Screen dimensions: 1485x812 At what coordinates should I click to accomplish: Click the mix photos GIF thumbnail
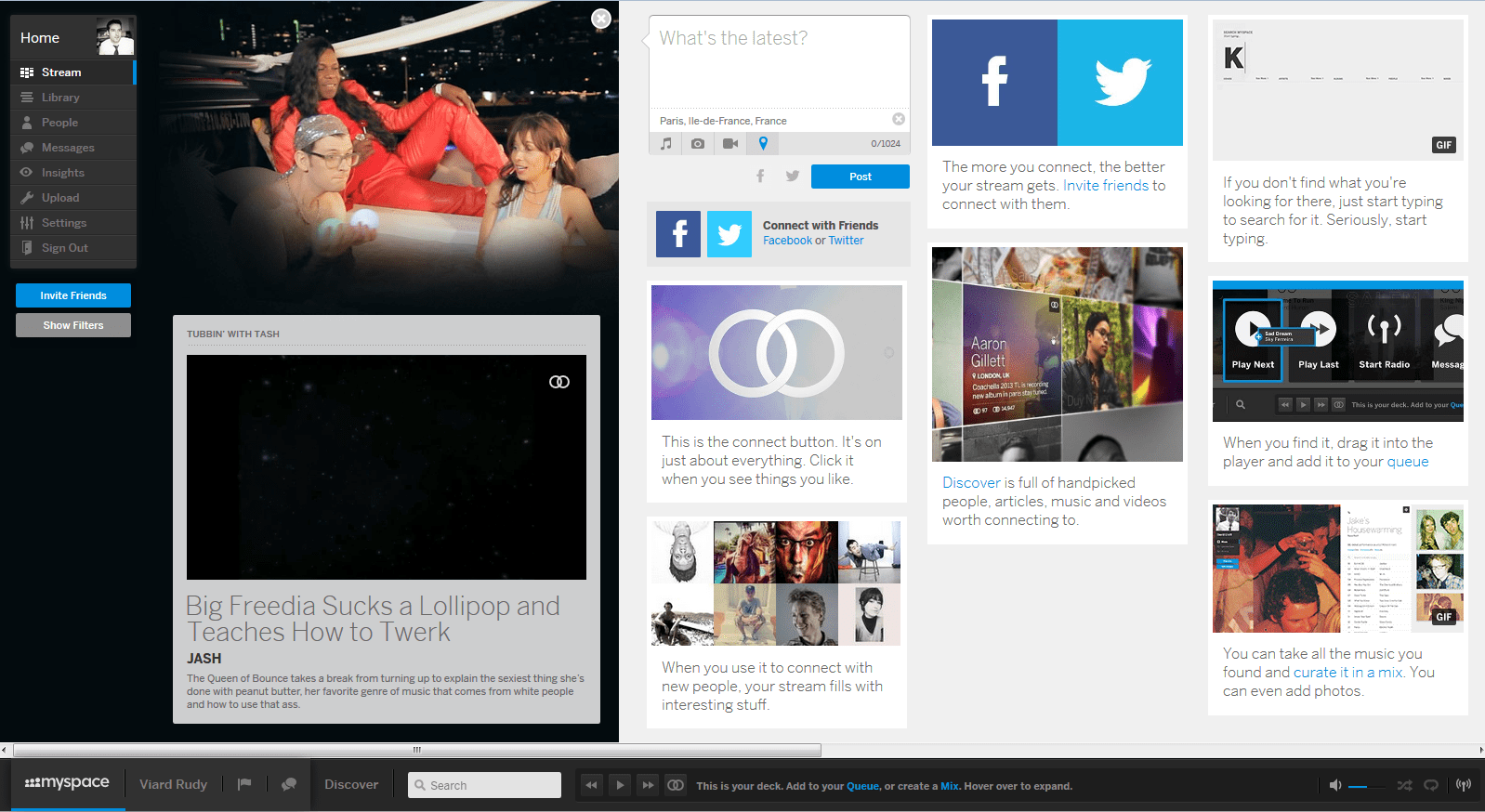click(x=1338, y=569)
